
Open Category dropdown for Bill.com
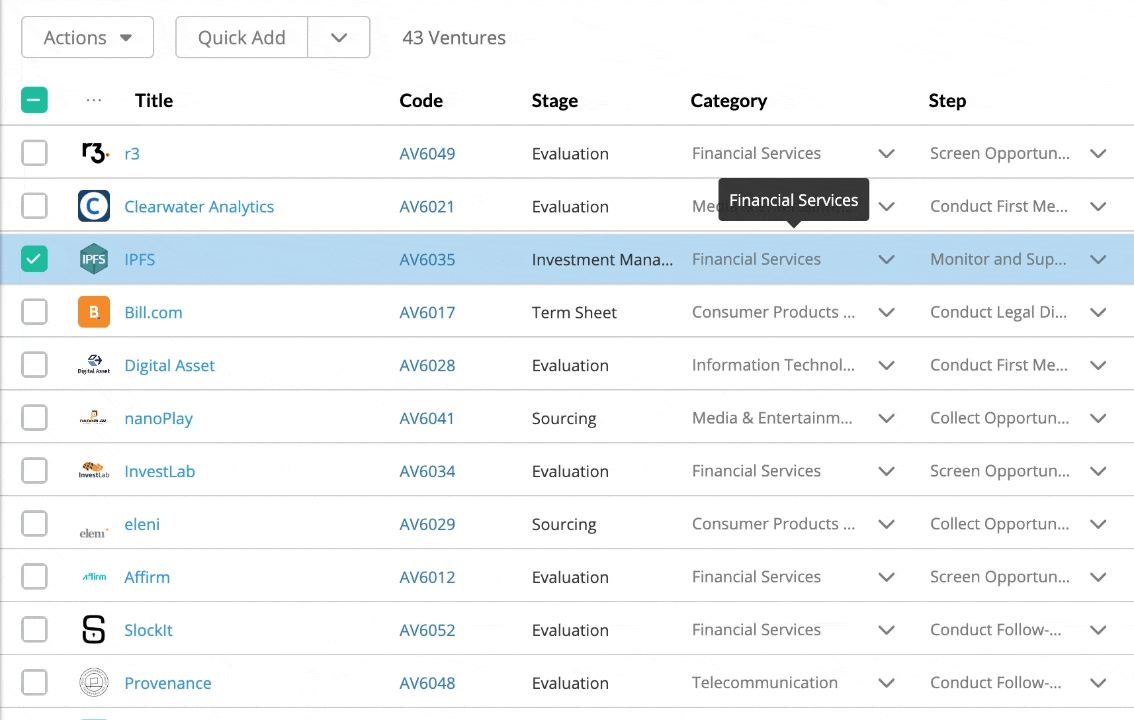tap(887, 312)
